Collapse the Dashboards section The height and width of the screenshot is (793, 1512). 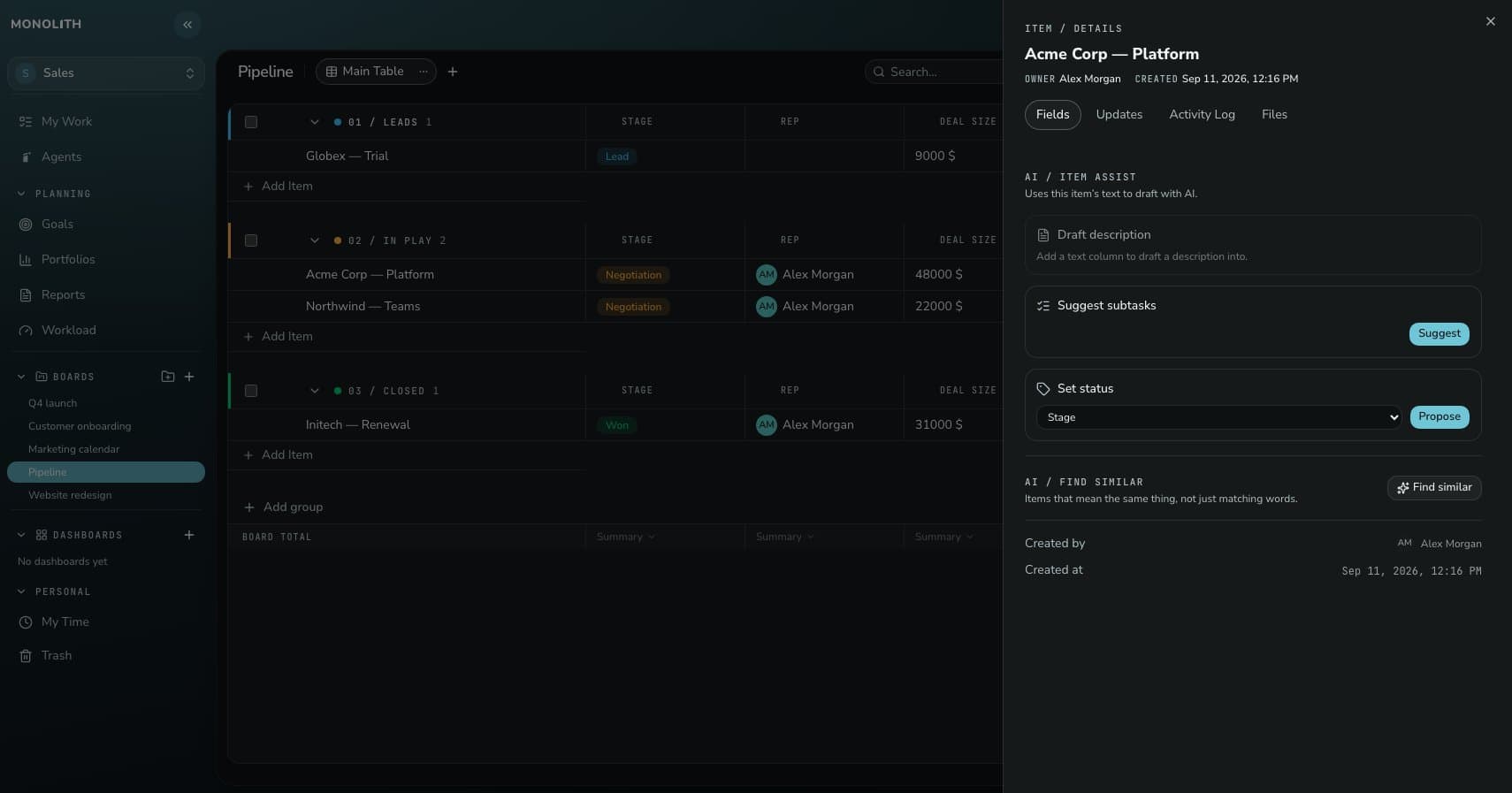point(21,535)
